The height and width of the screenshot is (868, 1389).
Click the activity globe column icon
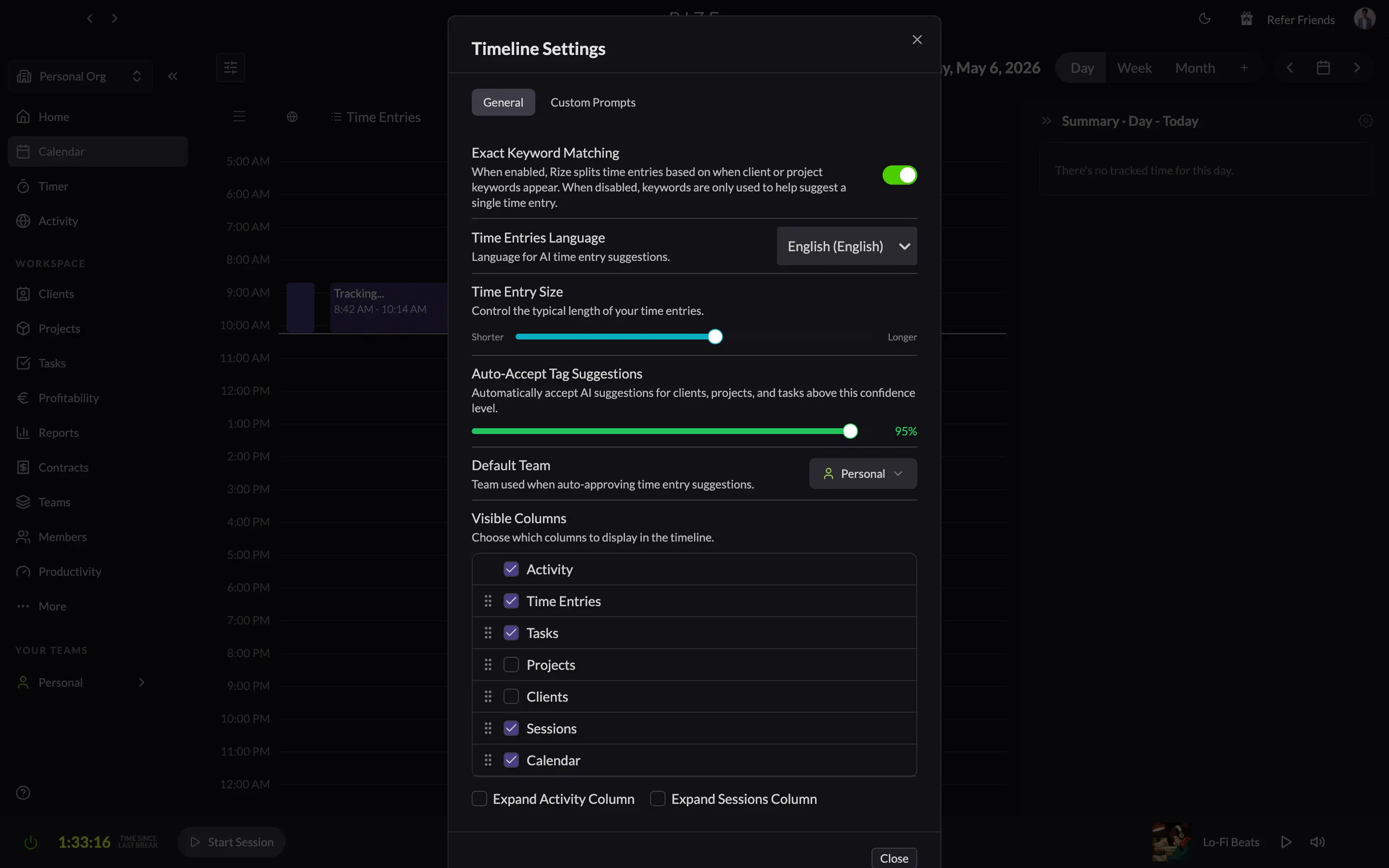point(292,117)
